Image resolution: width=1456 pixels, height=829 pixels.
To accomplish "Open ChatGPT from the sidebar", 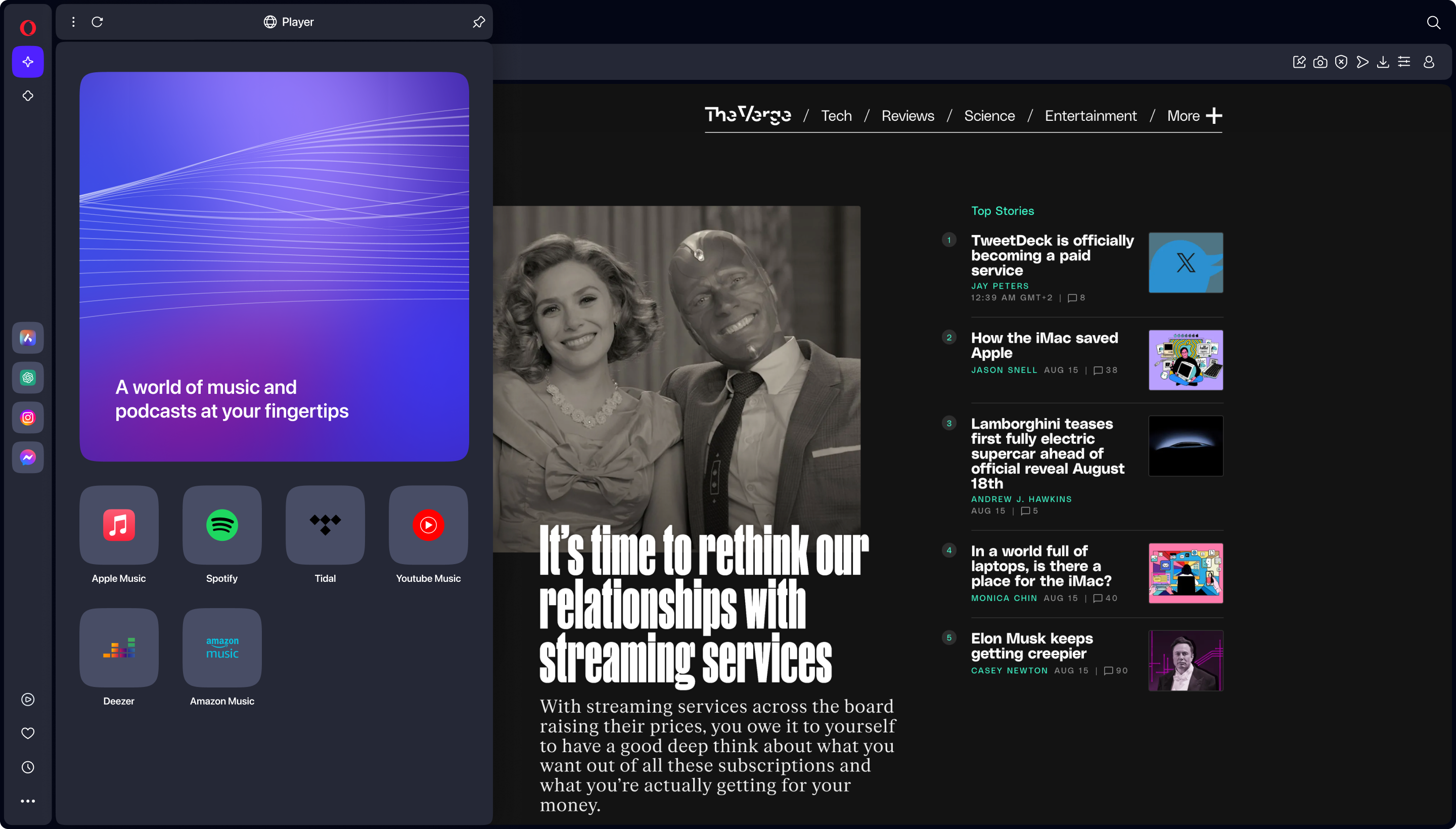I will 27,378.
